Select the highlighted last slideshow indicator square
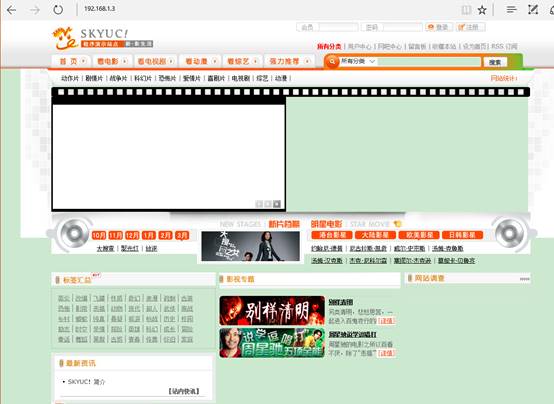Screen dimensions: 554x404 point(277,204)
